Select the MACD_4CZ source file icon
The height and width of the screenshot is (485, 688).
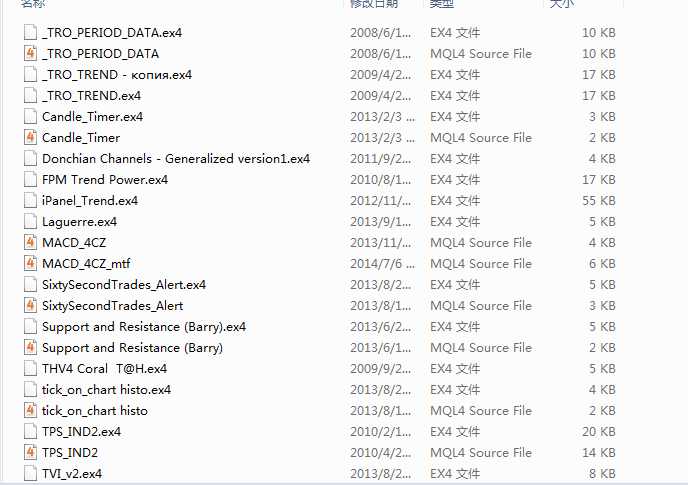point(30,243)
